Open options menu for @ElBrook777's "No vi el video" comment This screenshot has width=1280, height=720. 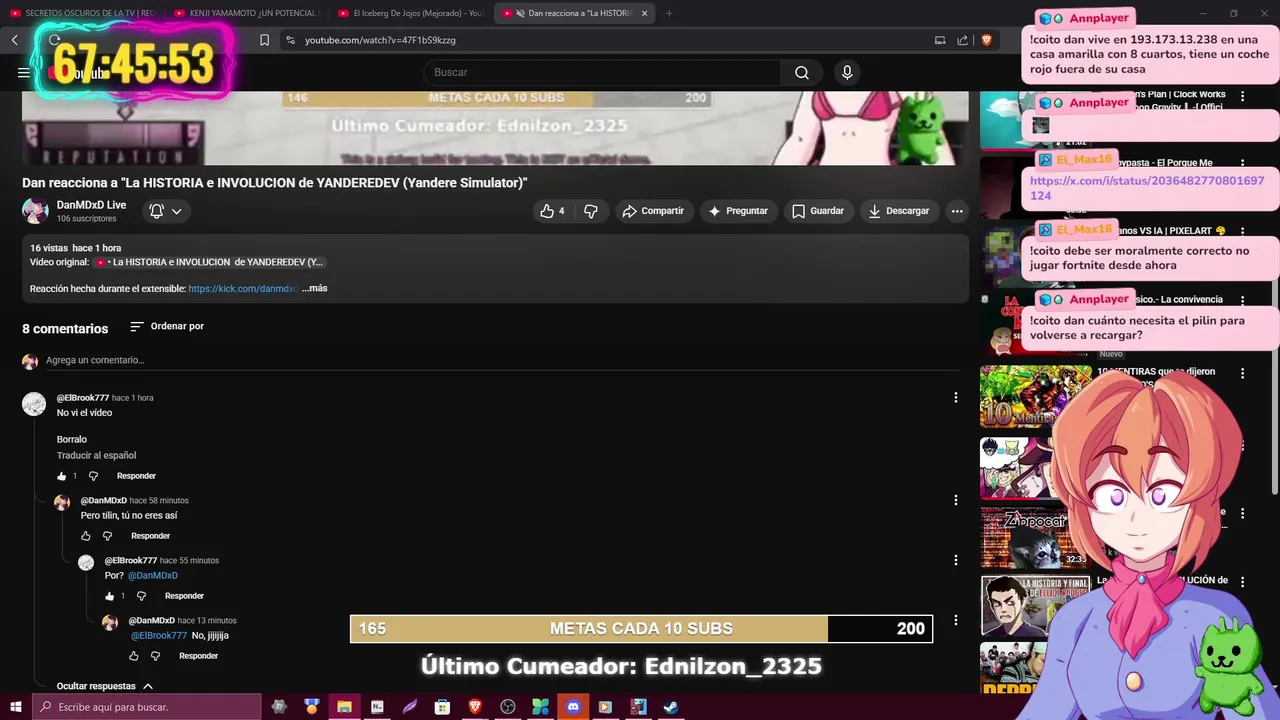tap(955, 398)
